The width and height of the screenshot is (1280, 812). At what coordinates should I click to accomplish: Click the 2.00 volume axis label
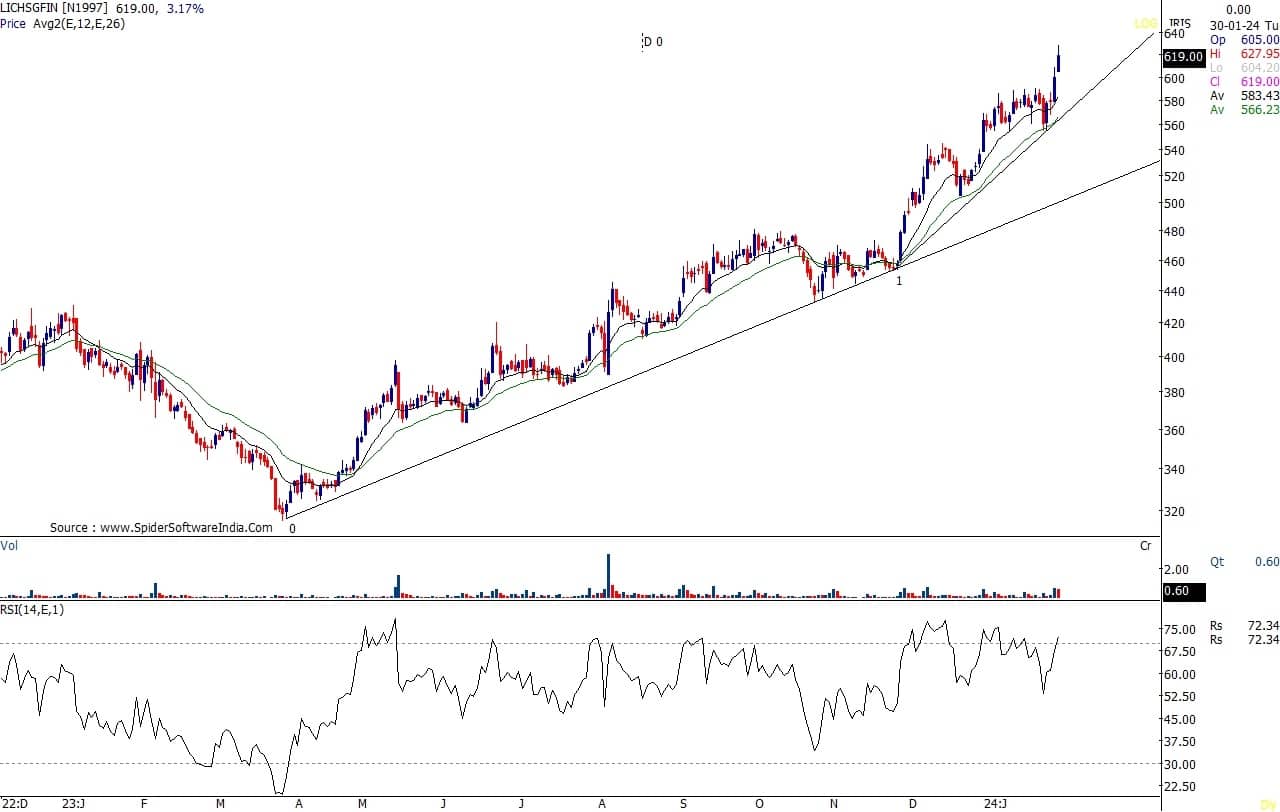tap(1176, 570)
